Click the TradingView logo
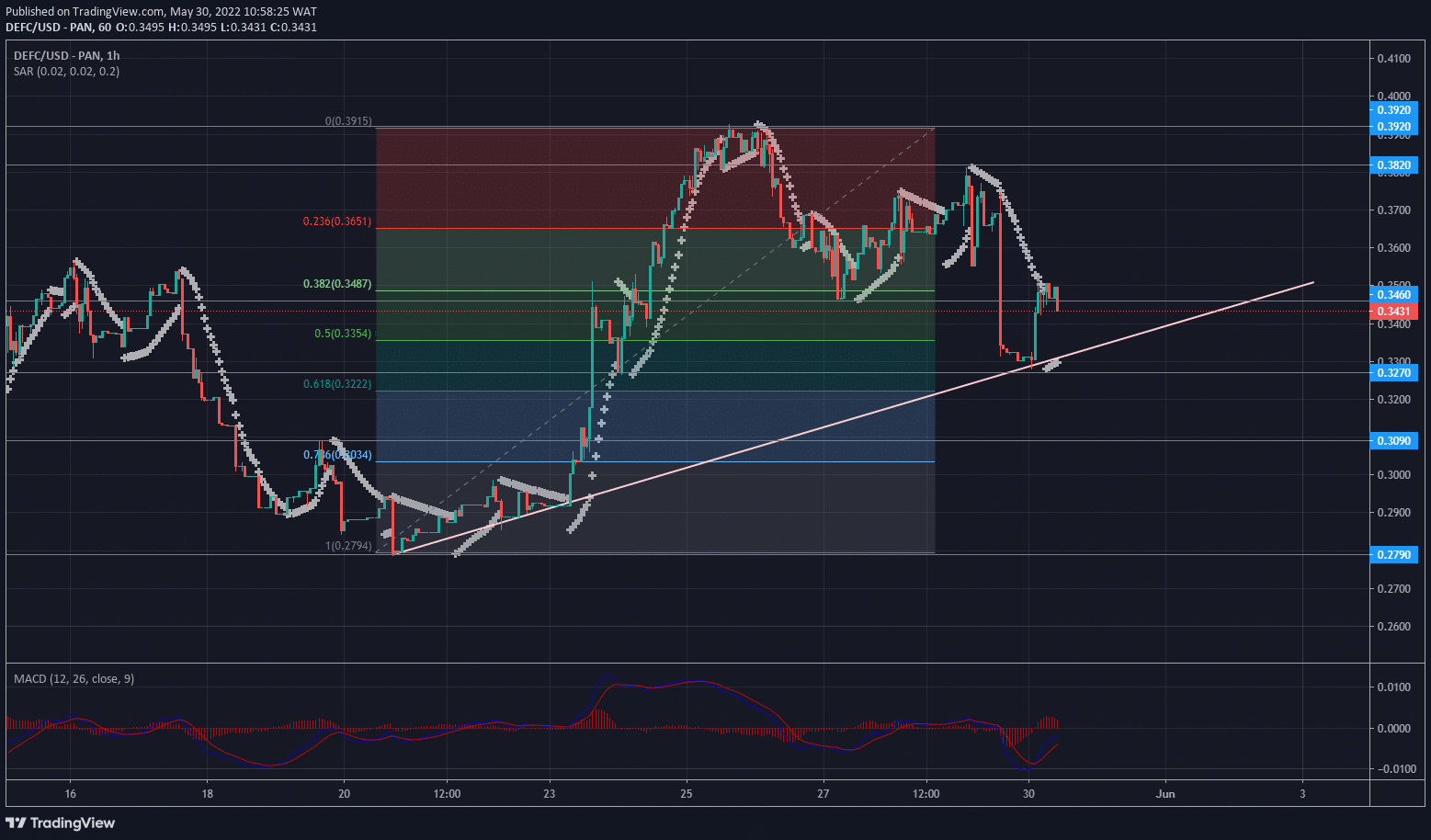Image resolution: width=1431 pixels, height=840 pixels. 61,823
